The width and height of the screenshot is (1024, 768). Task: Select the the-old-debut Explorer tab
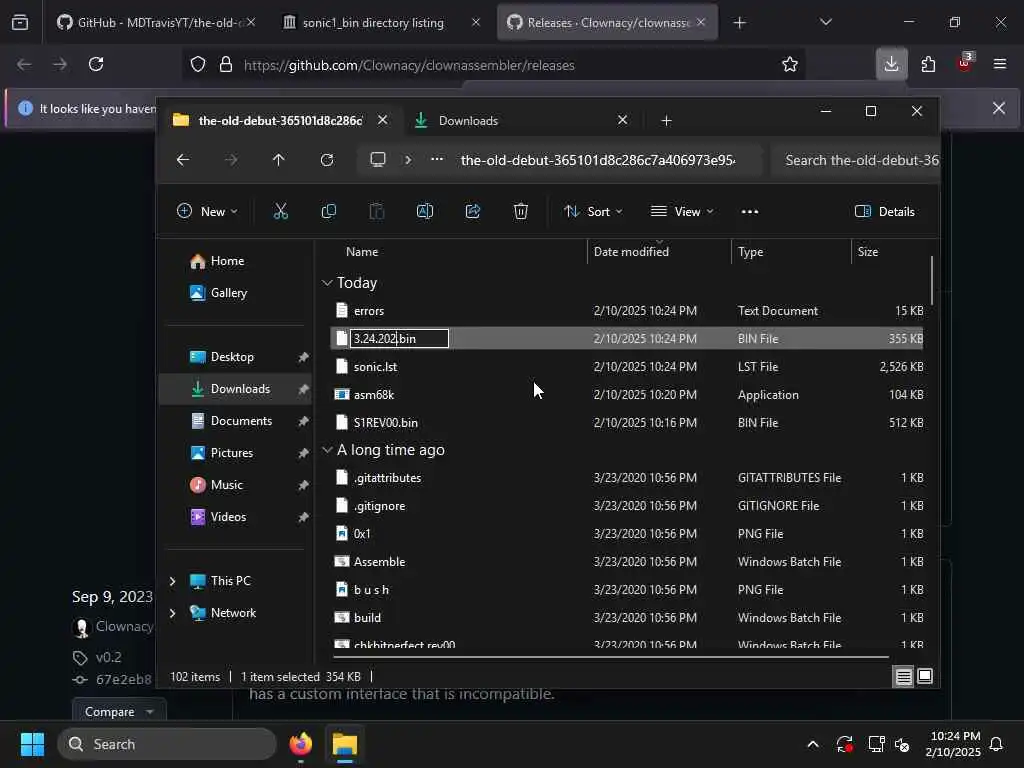coord(281,121)
